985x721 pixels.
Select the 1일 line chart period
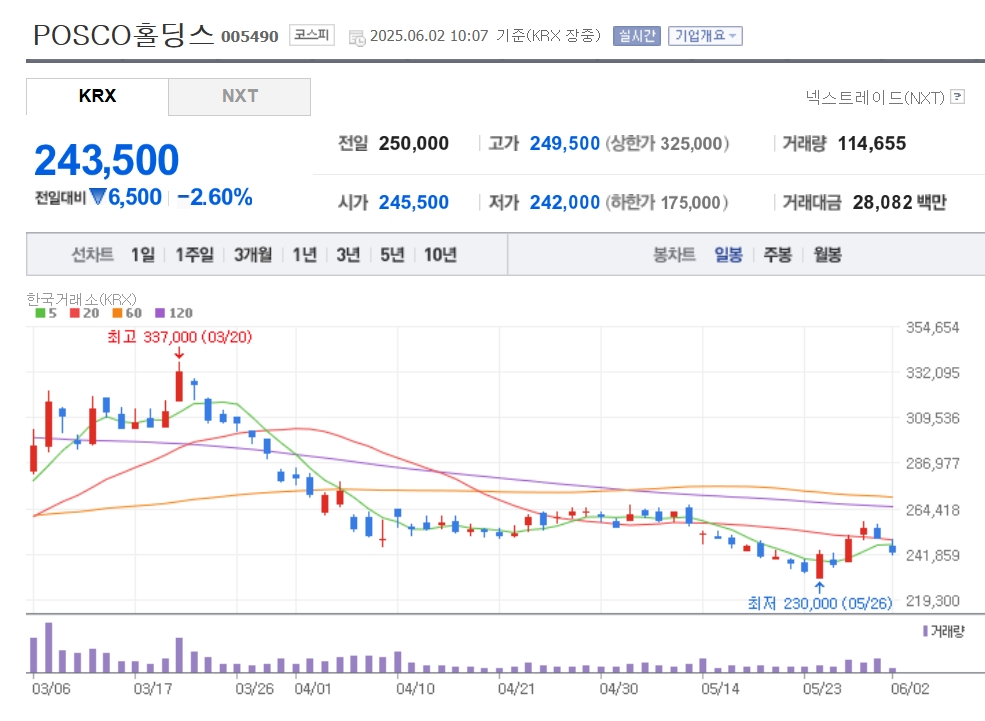(143, 254)
